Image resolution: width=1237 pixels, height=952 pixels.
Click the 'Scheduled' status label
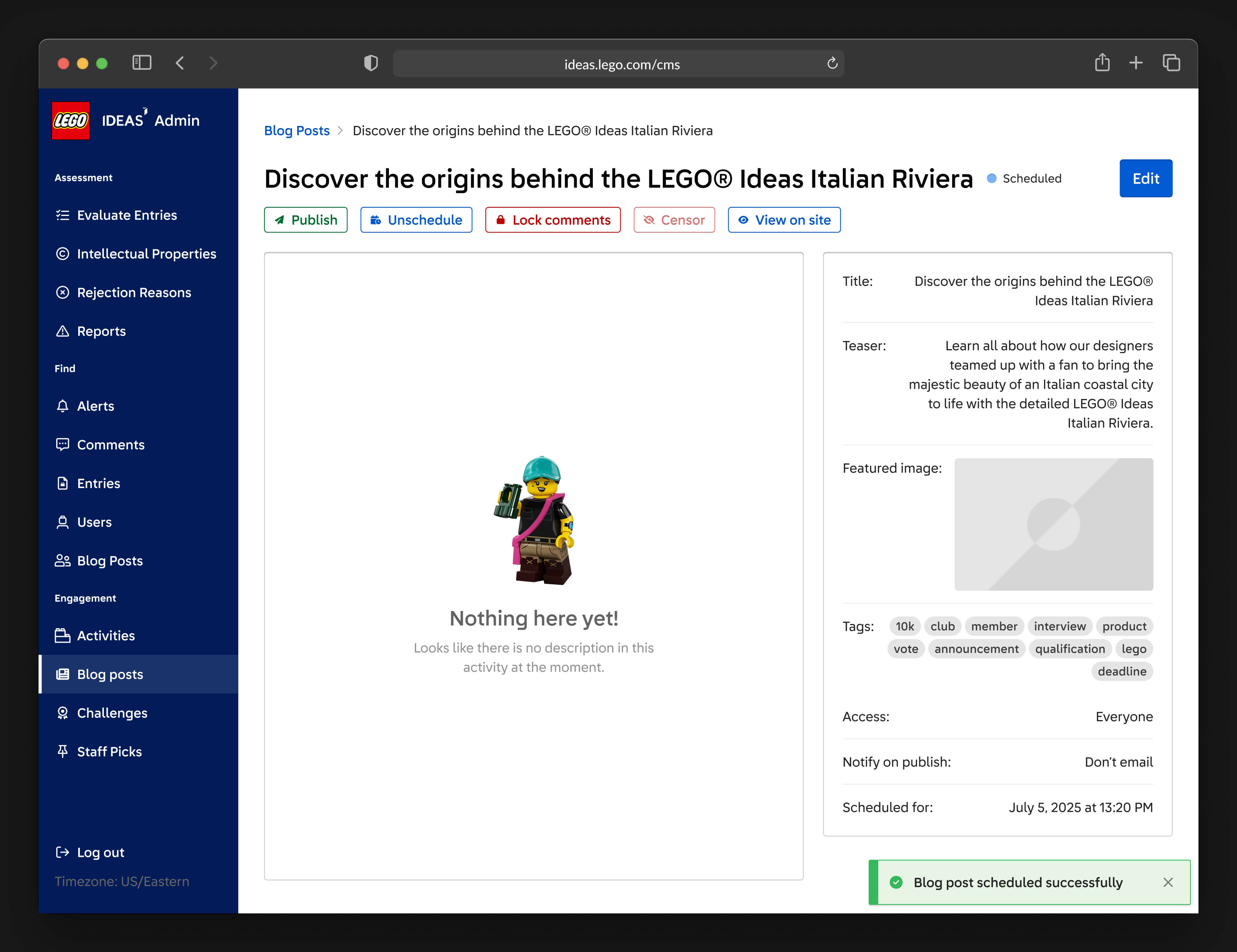click(1032, 178)
